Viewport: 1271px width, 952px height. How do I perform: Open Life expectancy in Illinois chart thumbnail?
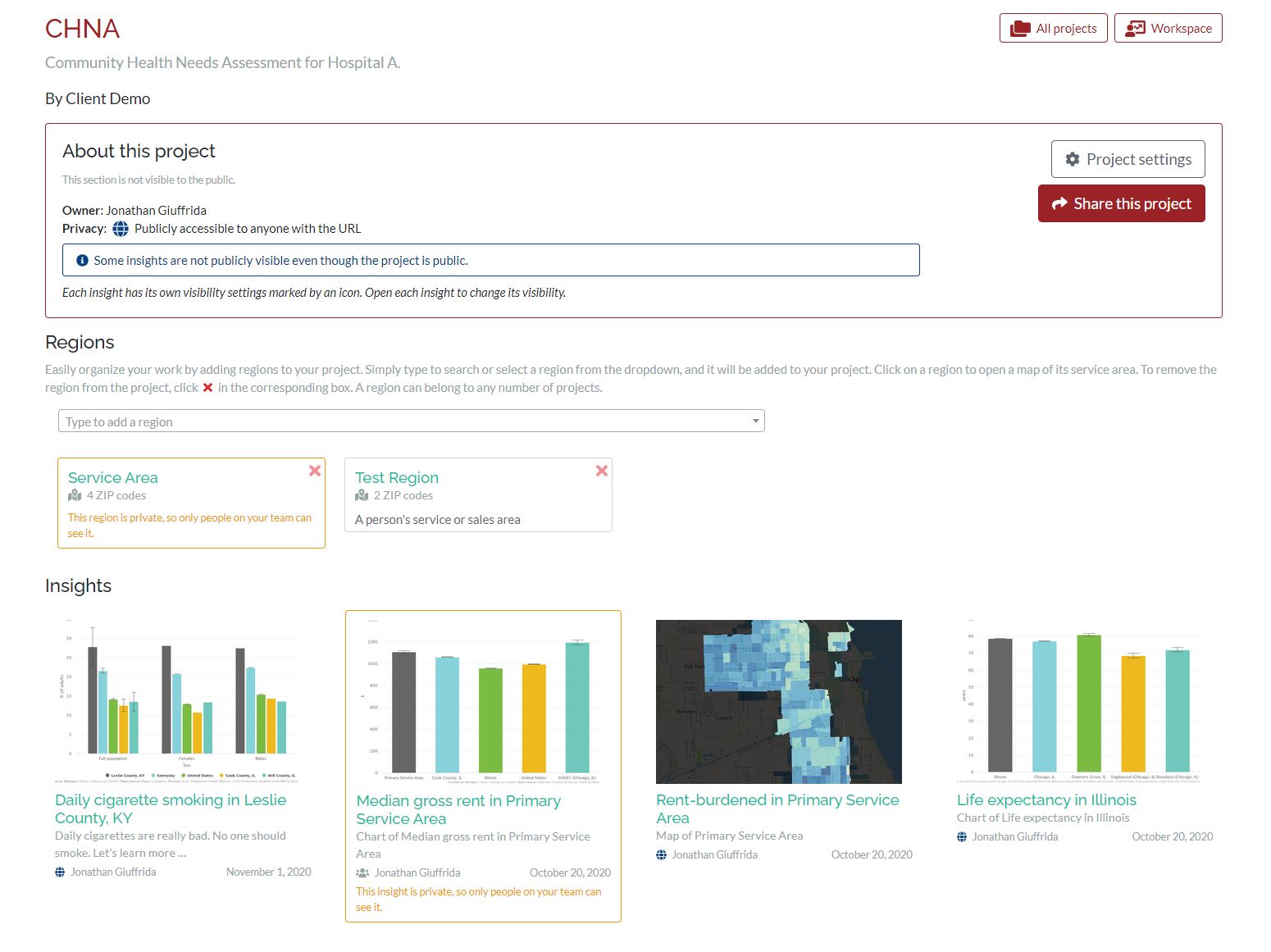click(1078, 701)
